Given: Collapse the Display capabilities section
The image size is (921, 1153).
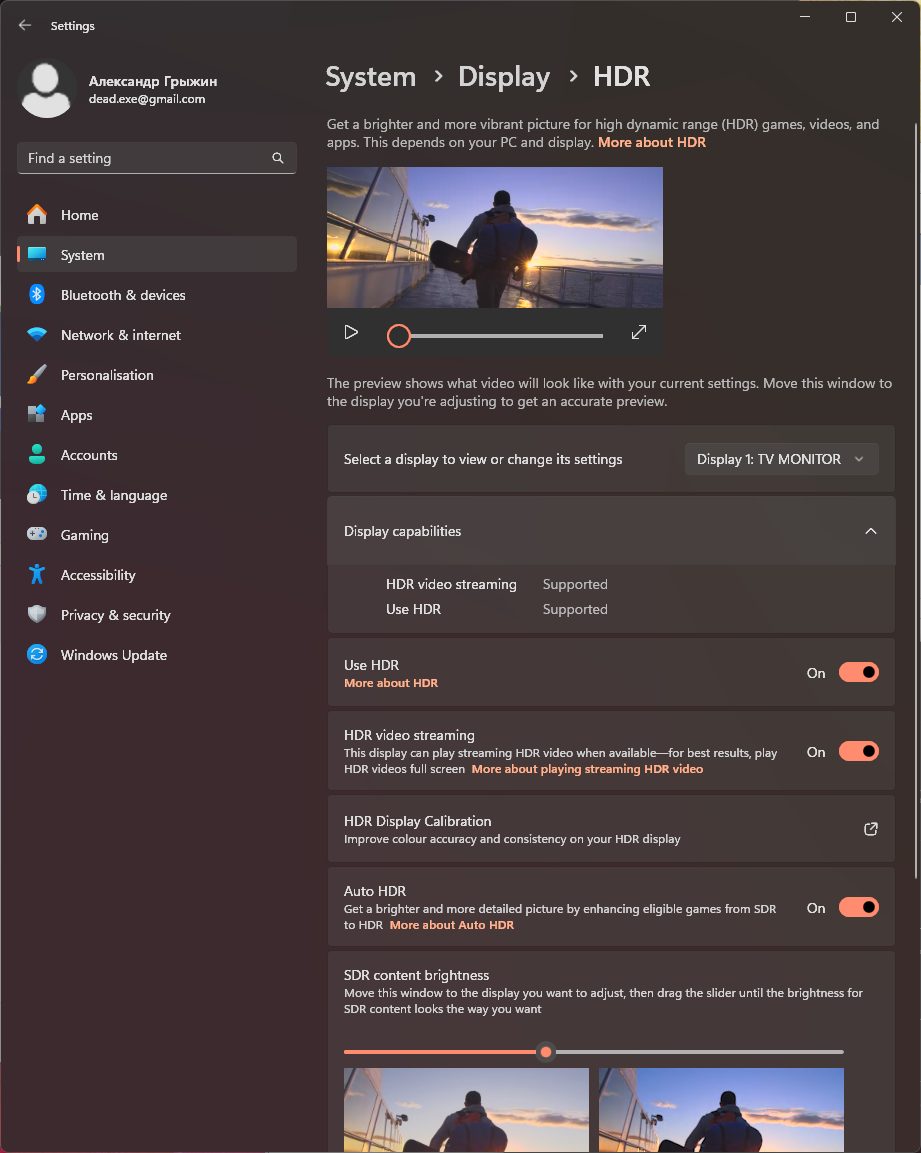Looking at the screenshot, I should [x=870, y=531].
